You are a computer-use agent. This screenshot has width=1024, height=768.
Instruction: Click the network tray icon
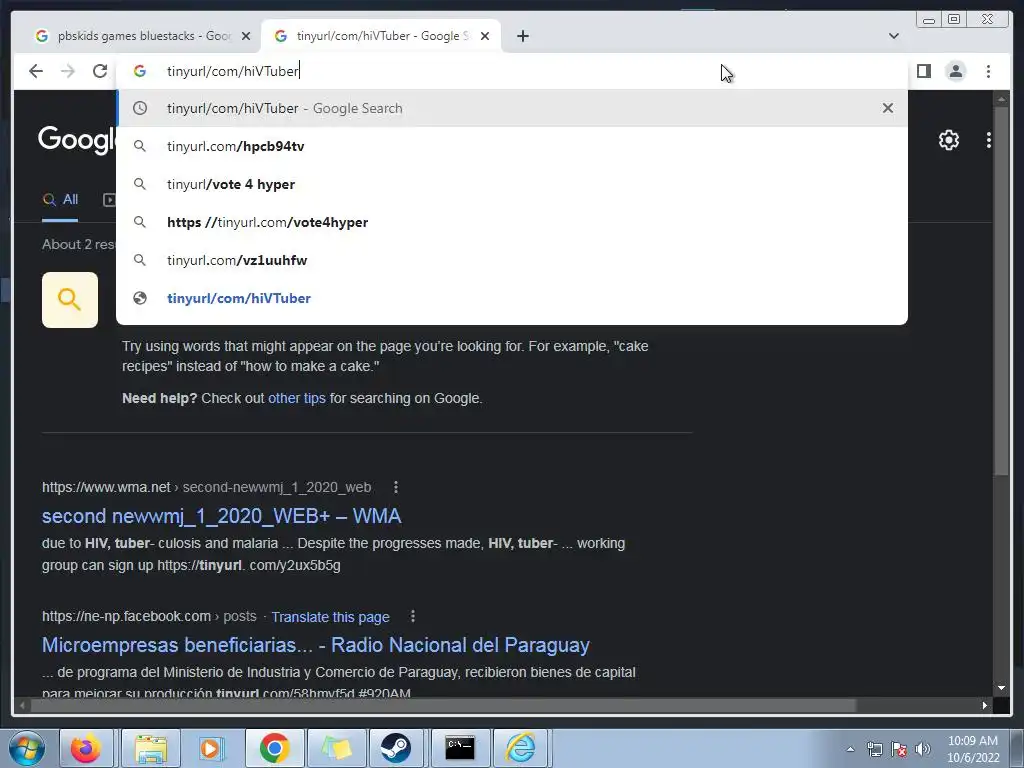[874, 749]
